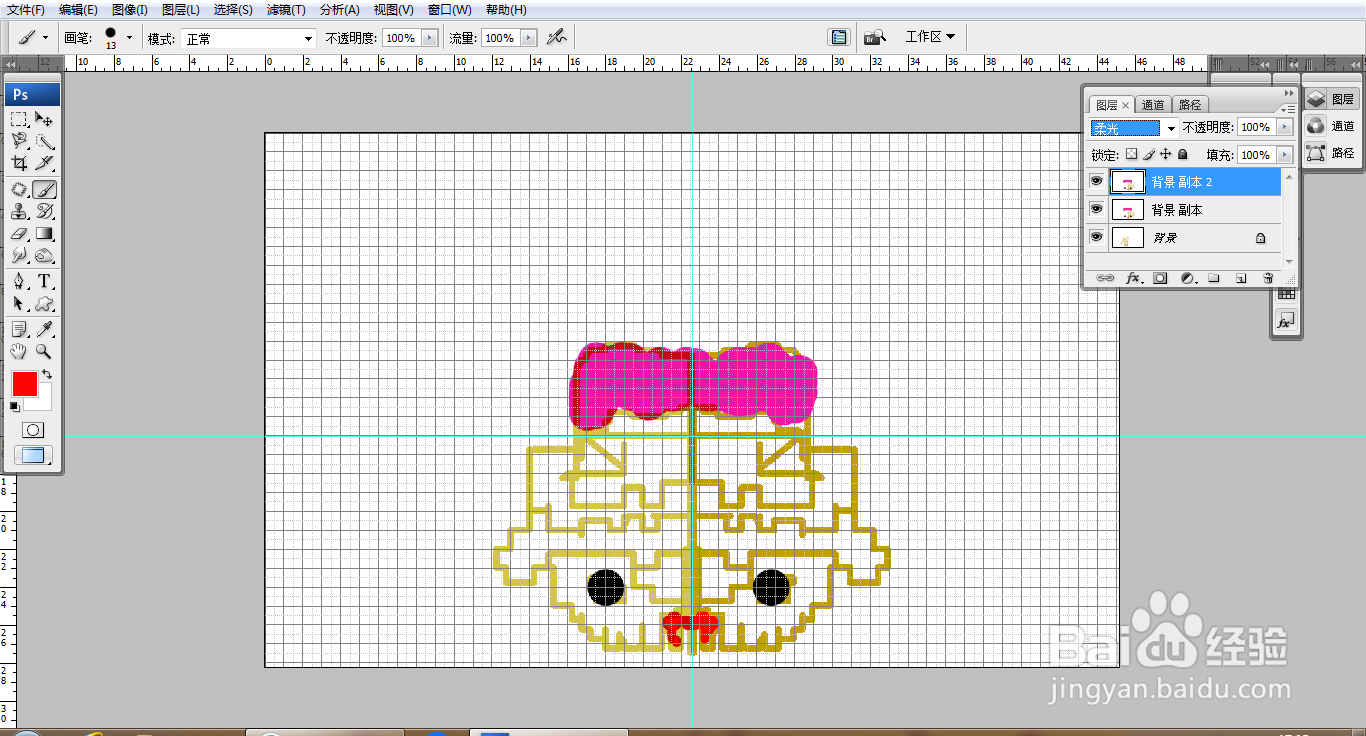The width and height of the screenshot is (1366, 736).
Task: Toggle lock transparent pixels
Action: pyautogui.click(x=1131, y=155)
